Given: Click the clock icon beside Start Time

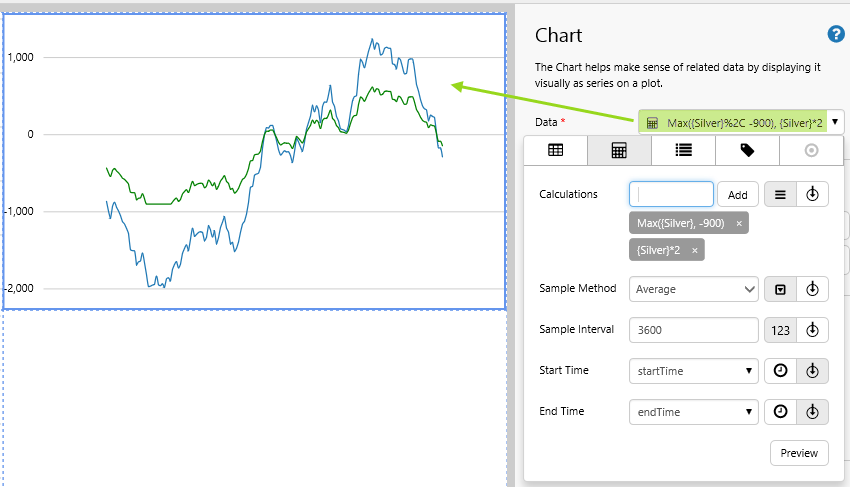Looking at the screenshot, I should click(780, 371).
